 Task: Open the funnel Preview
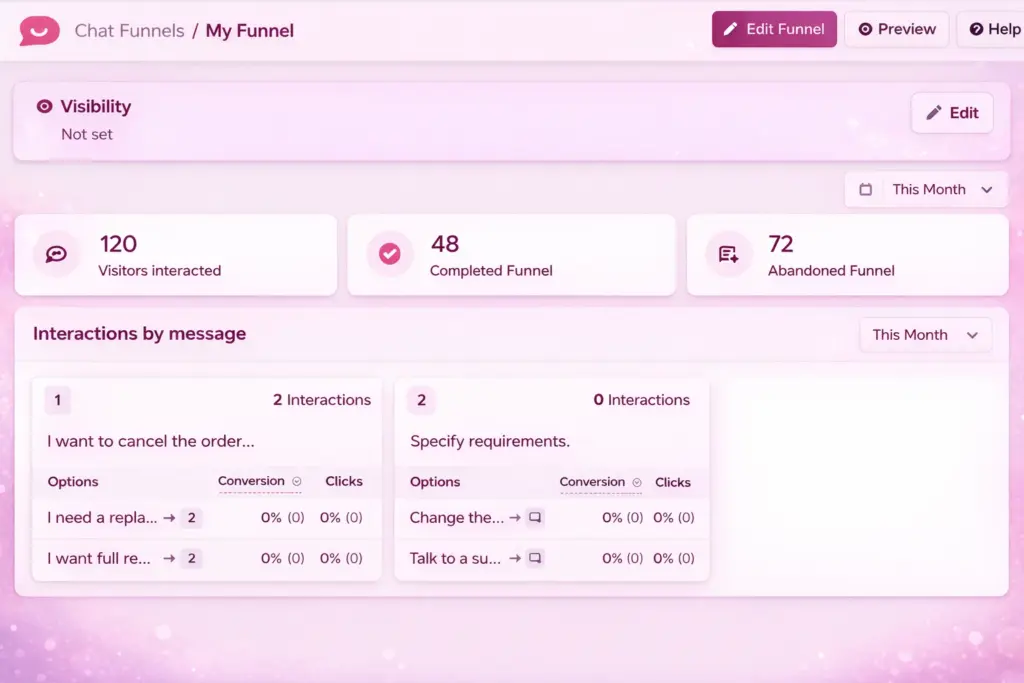point(896,29)
